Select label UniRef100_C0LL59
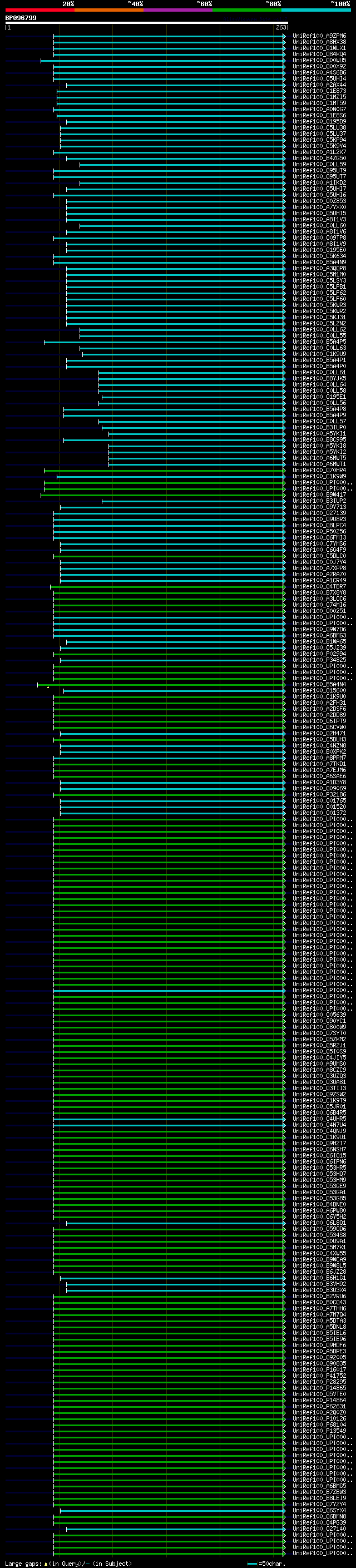 click(319, 164)
